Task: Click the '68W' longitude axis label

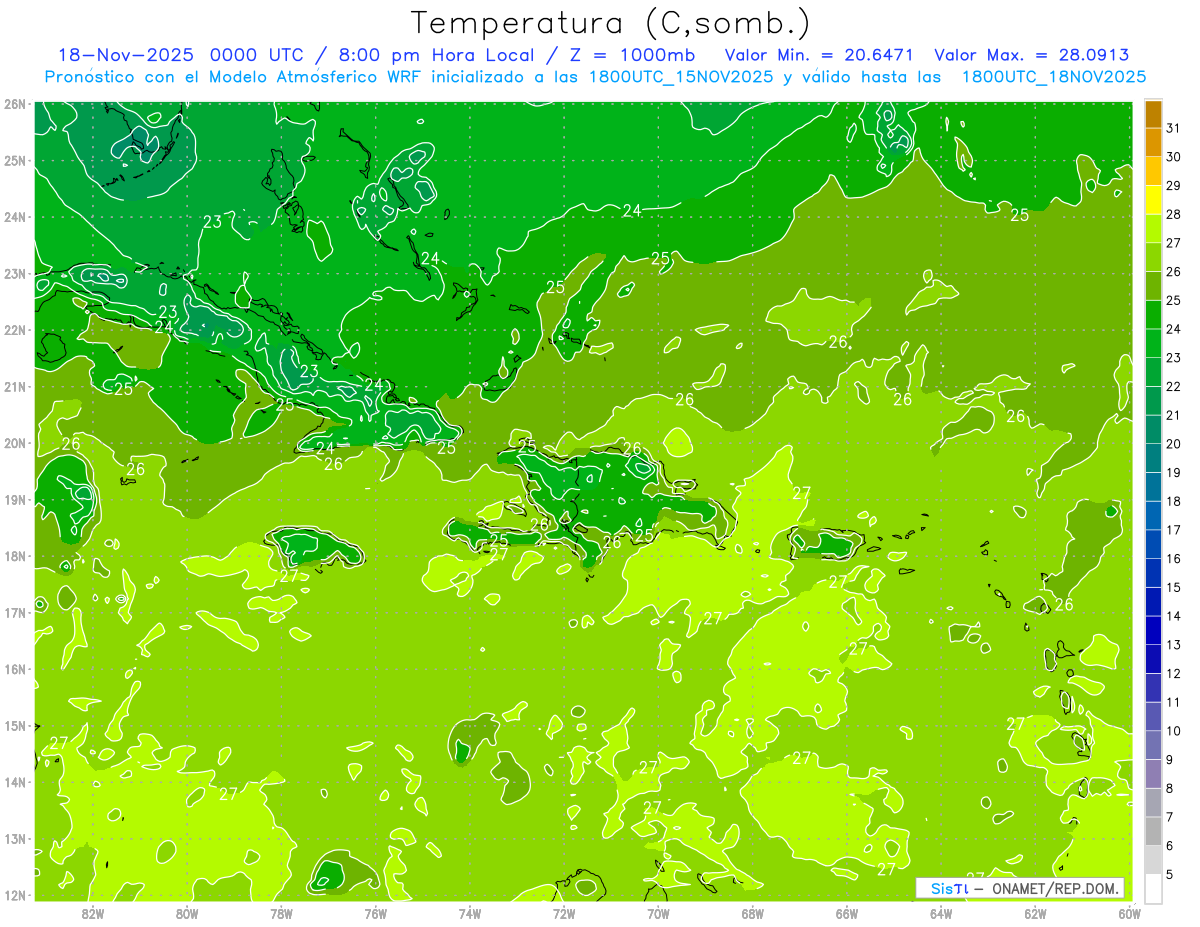Action: 753,914
